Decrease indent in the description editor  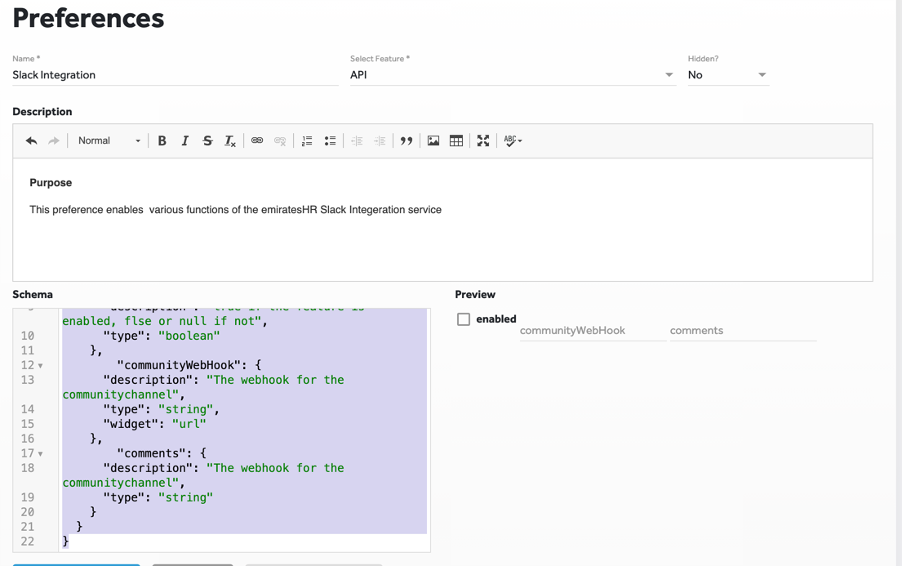(357, 141)
